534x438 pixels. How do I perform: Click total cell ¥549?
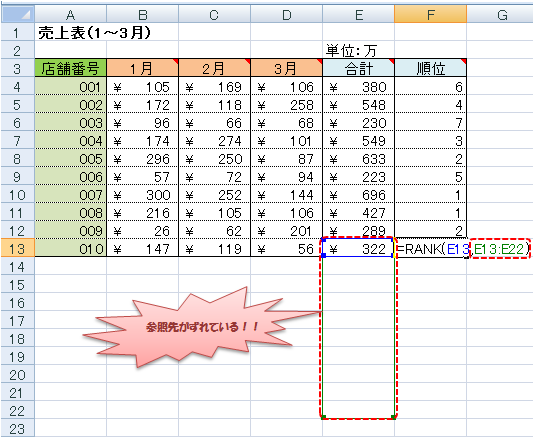pyautogui.click(x=359, y=141)
